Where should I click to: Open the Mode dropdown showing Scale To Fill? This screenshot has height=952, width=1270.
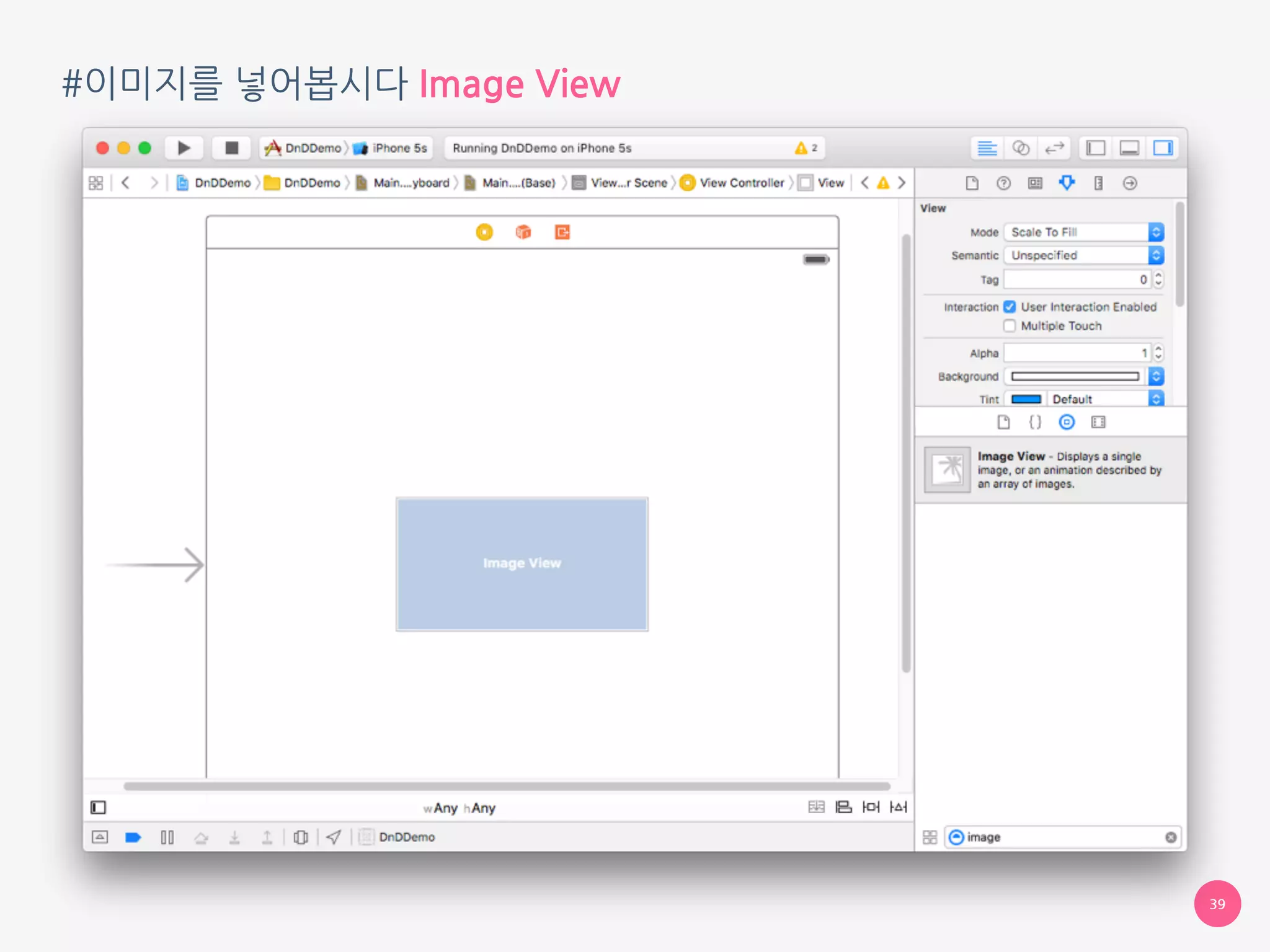click(1083, 232)
